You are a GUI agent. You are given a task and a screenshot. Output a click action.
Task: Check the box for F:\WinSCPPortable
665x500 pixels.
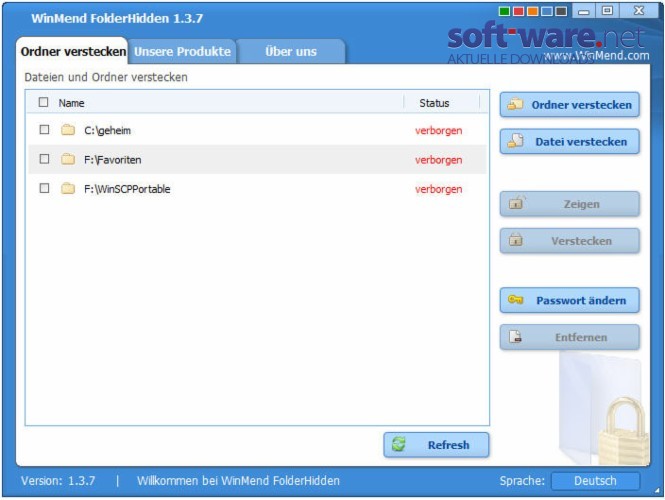(x=44, y=188)
